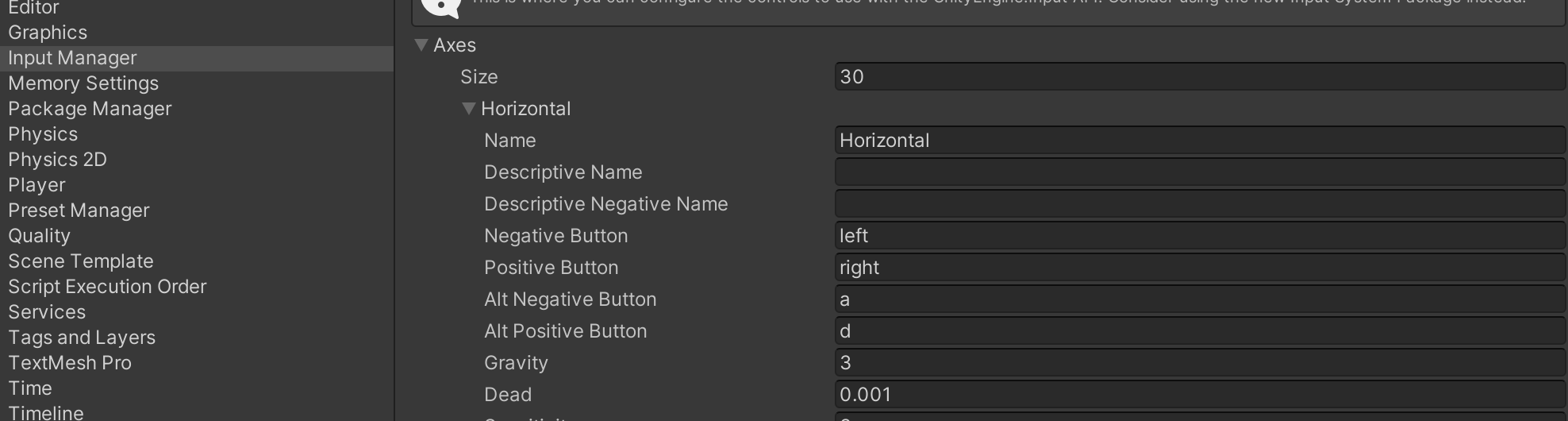Open Package Manager settings

point(90,109)
